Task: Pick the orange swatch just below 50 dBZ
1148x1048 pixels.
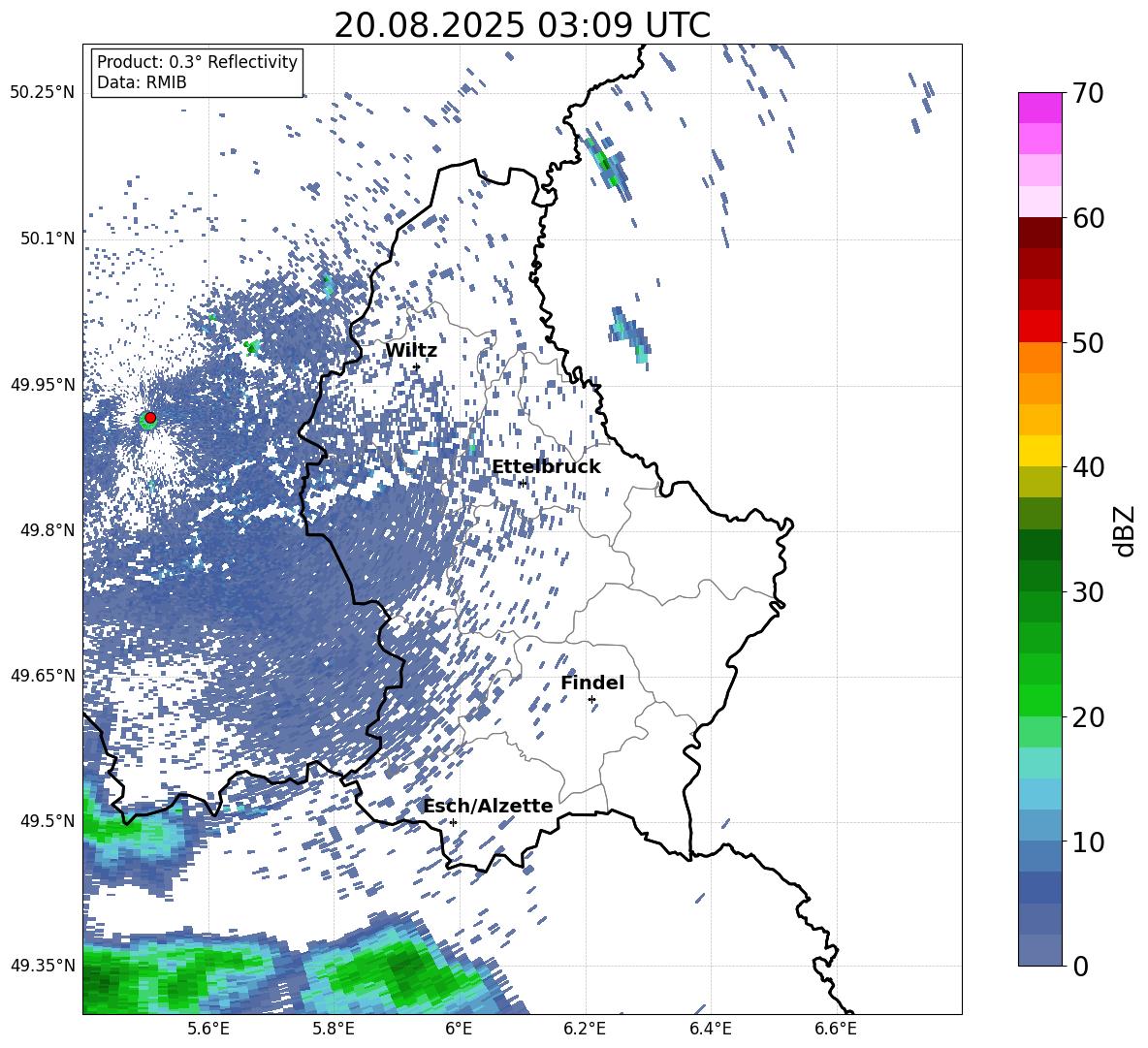Action: coord(1039,357)
